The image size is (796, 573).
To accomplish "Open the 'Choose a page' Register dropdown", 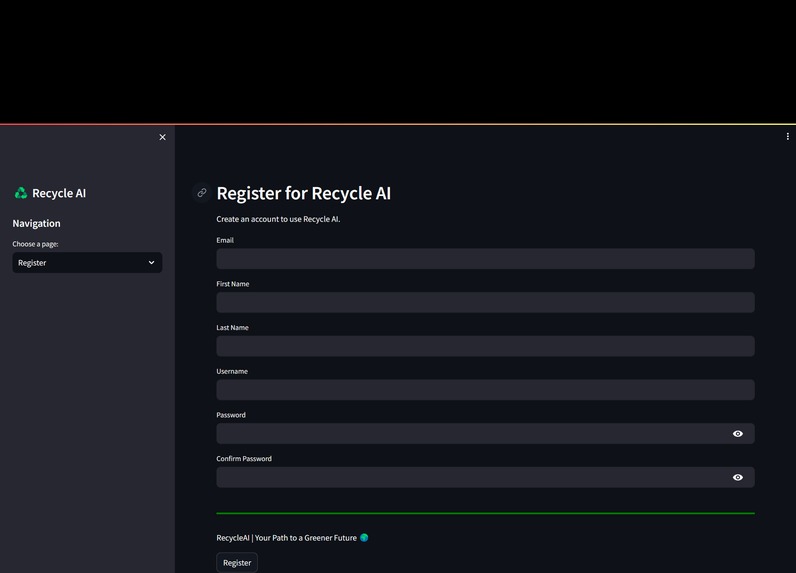I will pos(87,262).
